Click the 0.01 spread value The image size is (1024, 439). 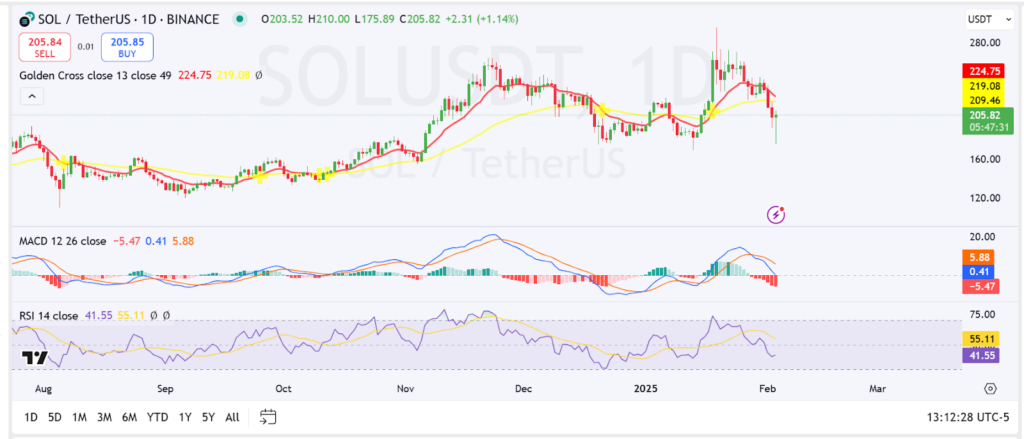point(85,46)
